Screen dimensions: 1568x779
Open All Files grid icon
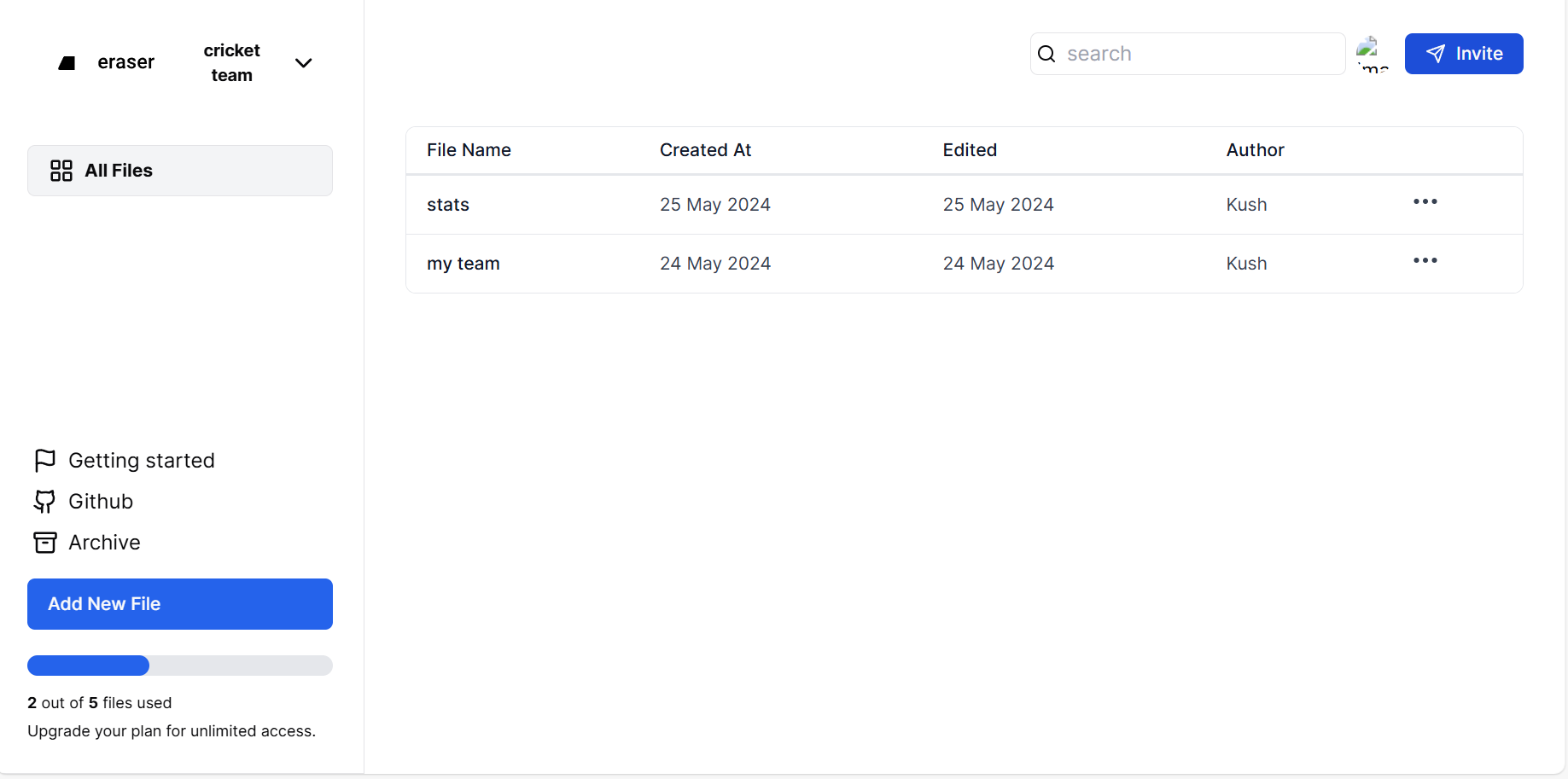click(x=61, y=171)
